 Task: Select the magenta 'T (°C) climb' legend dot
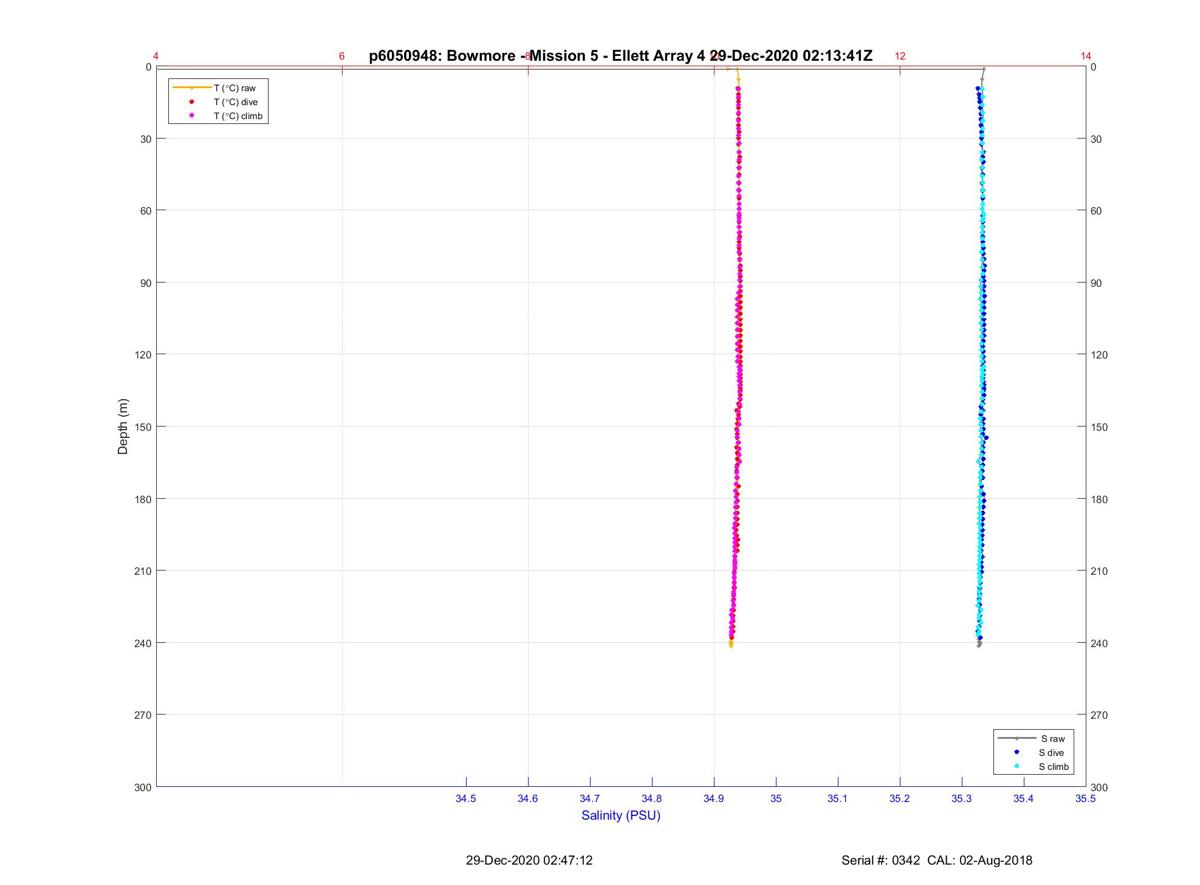pos(191,116)
